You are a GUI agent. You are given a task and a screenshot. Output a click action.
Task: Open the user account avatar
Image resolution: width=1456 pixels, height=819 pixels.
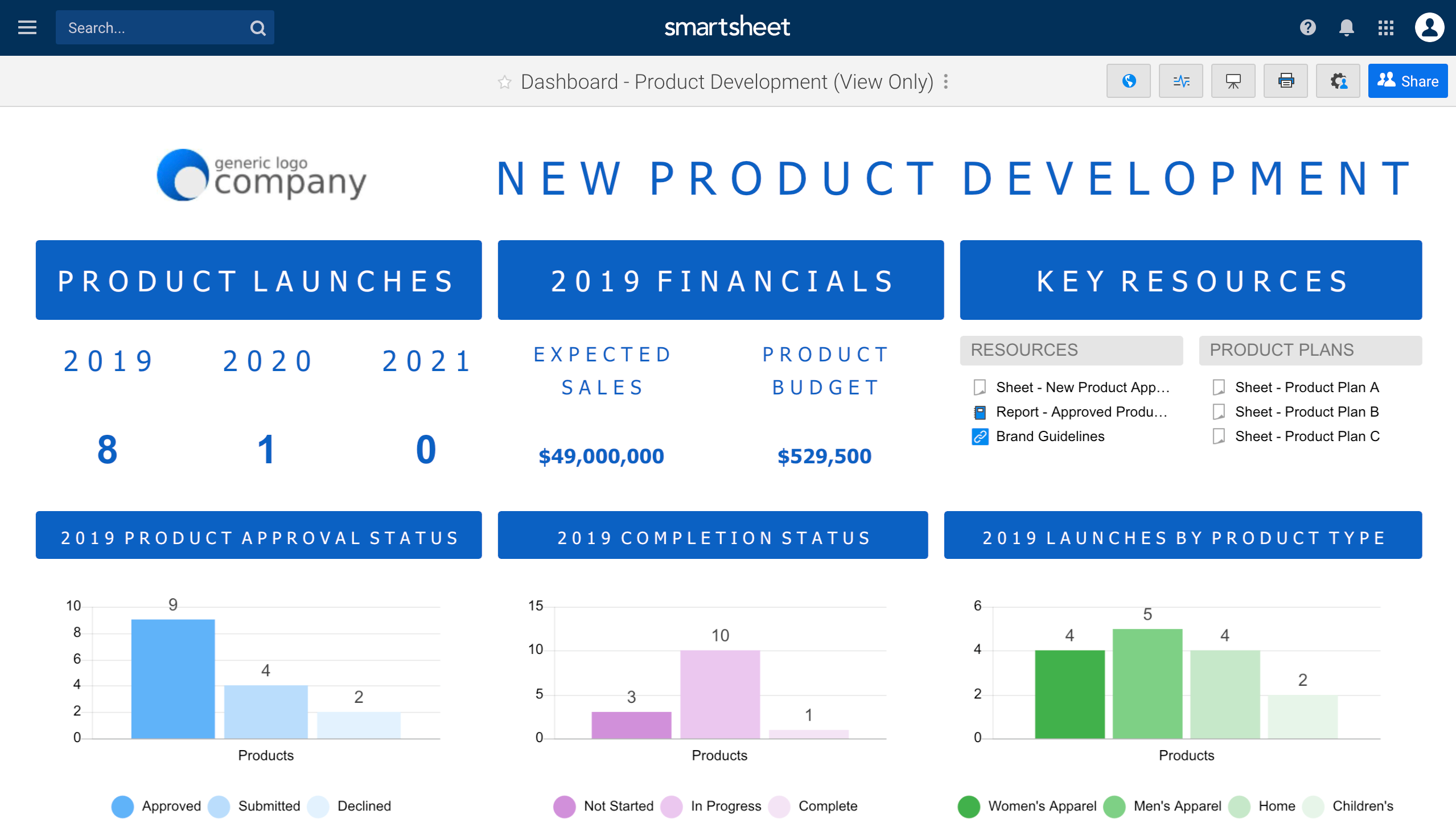point(1429,27)
